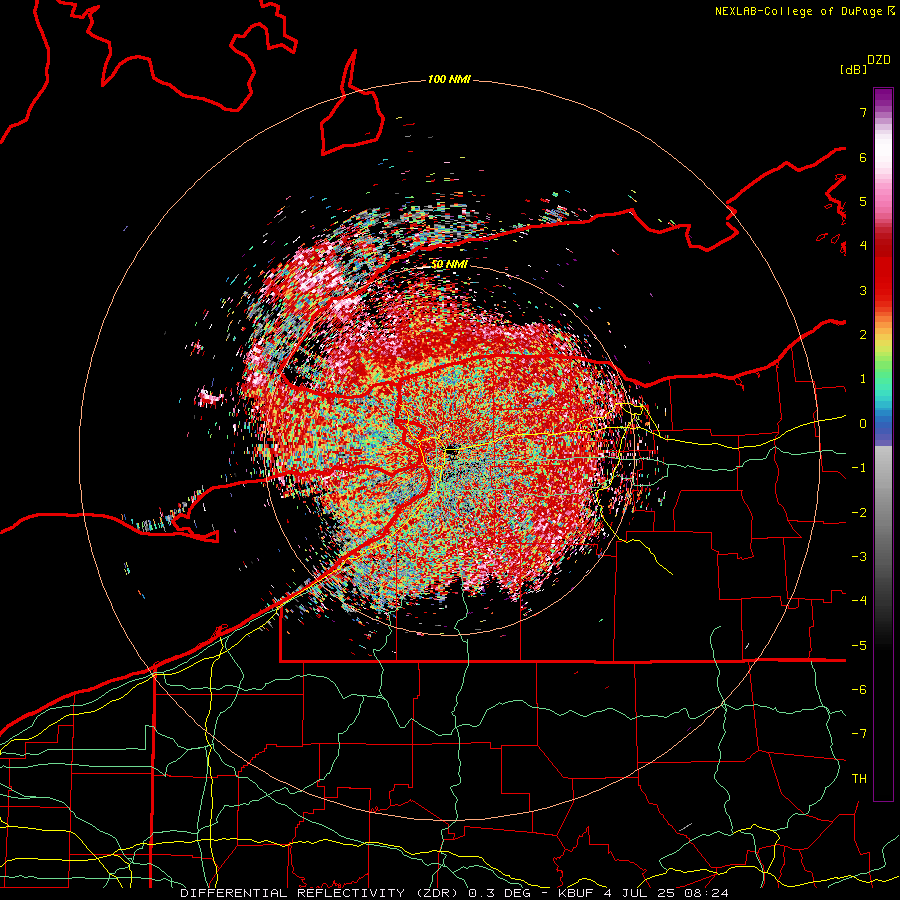Click the 50 NMI range ring label
Screen dimensions: 900x900
pos(449,264)
